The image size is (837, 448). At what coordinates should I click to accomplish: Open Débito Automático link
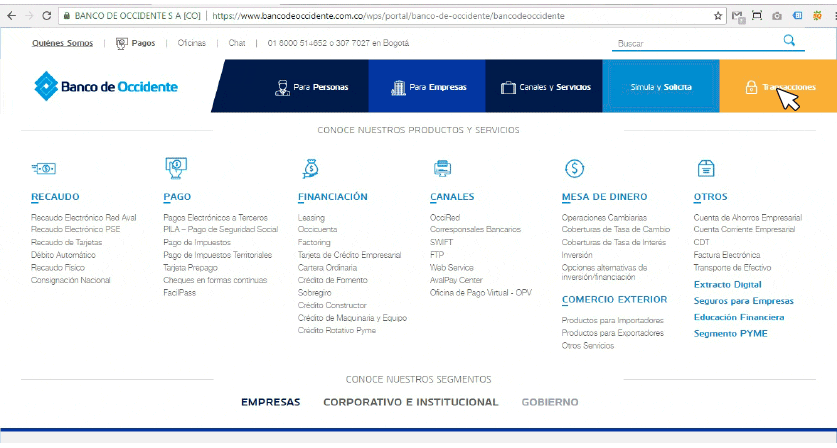point(64,255)
